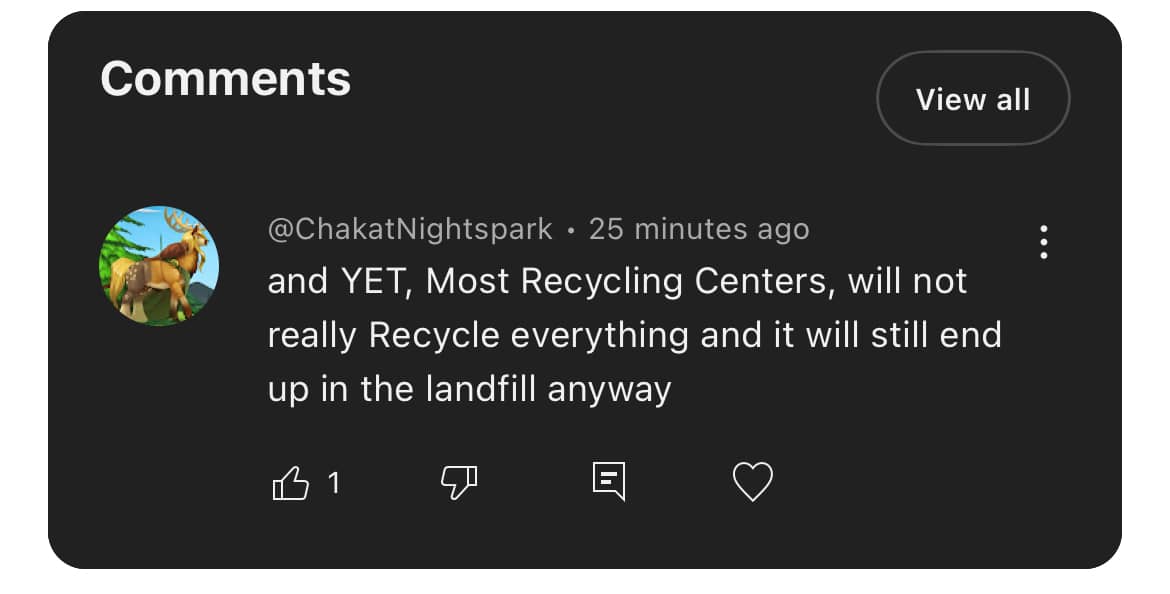1170x594 pixels.
Task: Tap the Comments section heading
Action: tap(226, 78)
